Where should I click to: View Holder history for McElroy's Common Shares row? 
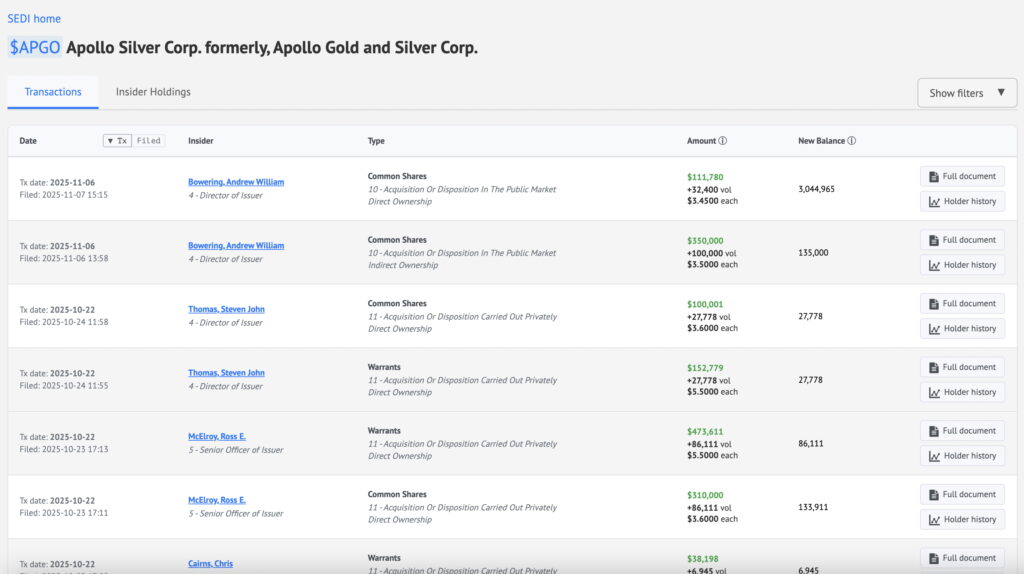962,519
